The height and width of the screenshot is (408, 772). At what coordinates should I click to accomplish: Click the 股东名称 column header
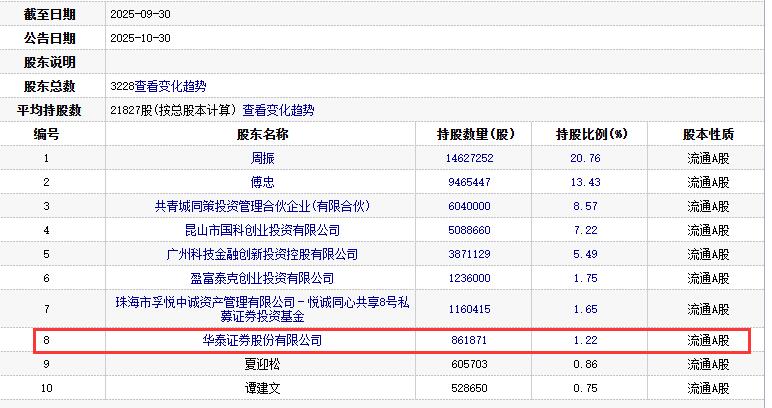click(x=263, y=134)
